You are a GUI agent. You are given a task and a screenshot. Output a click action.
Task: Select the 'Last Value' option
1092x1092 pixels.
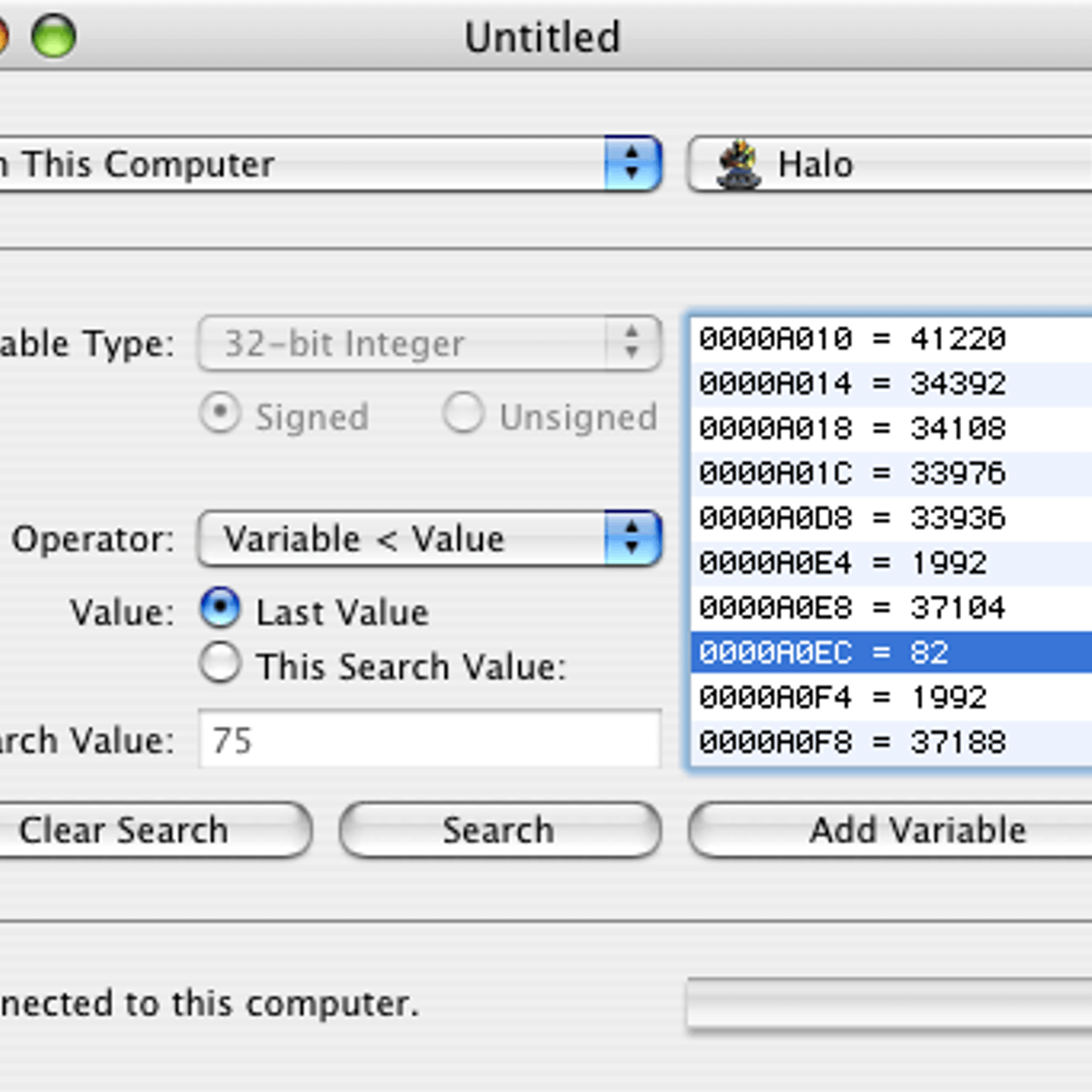click(x=220, y=611)
